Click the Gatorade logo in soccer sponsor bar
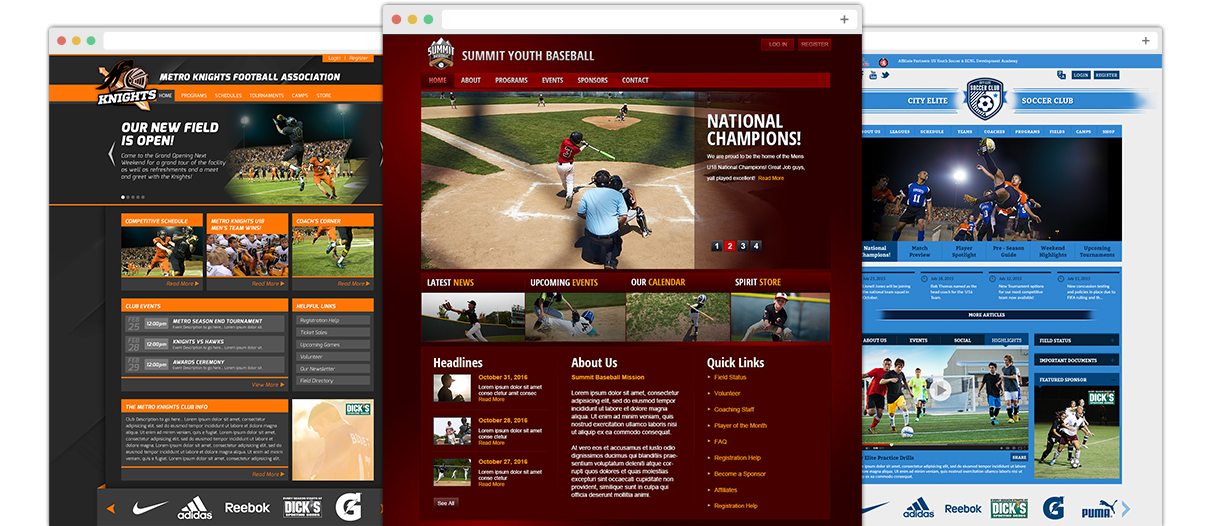The image size is (1211, 526). 1053,508
